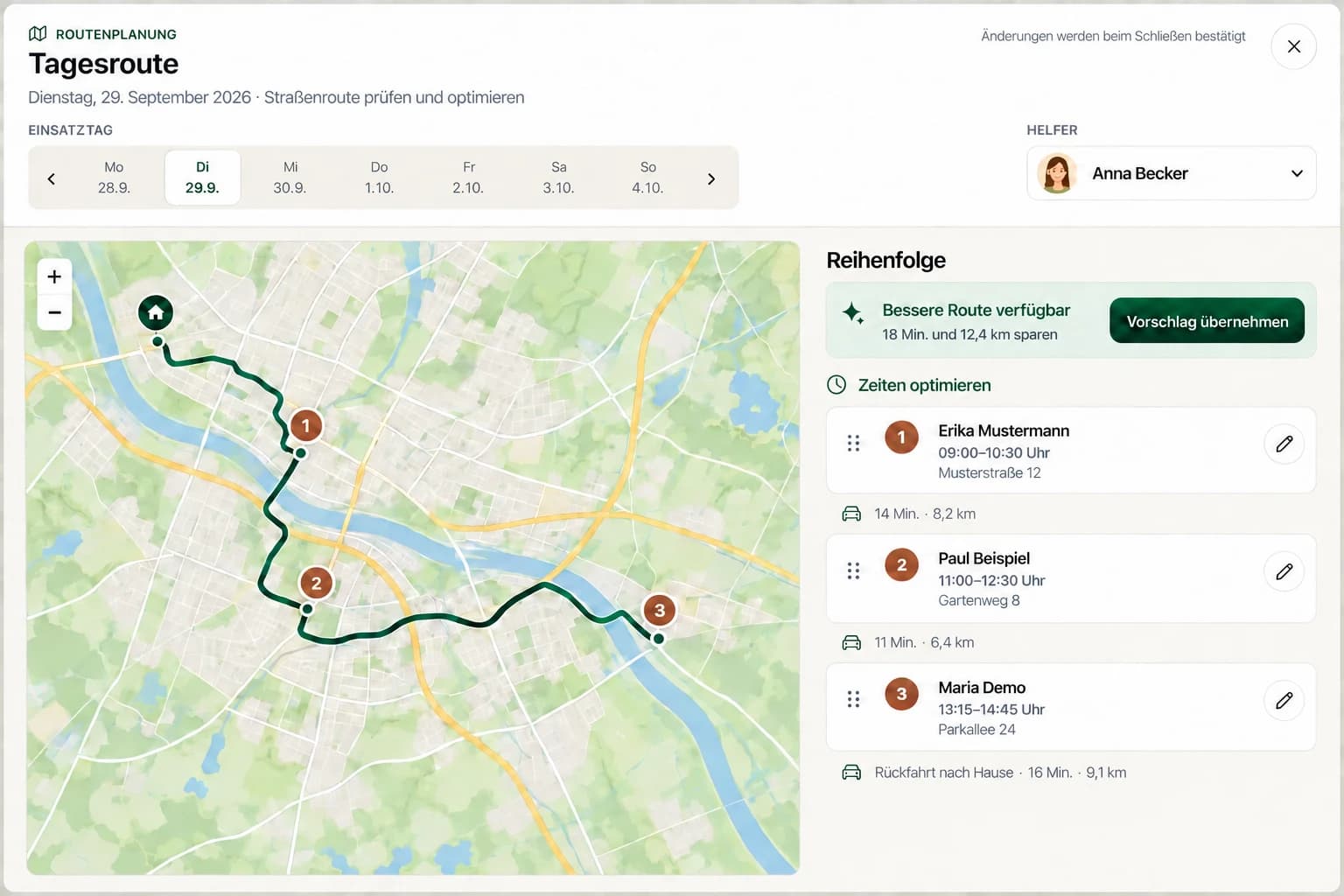Zoom in on the map

(54, 276)
